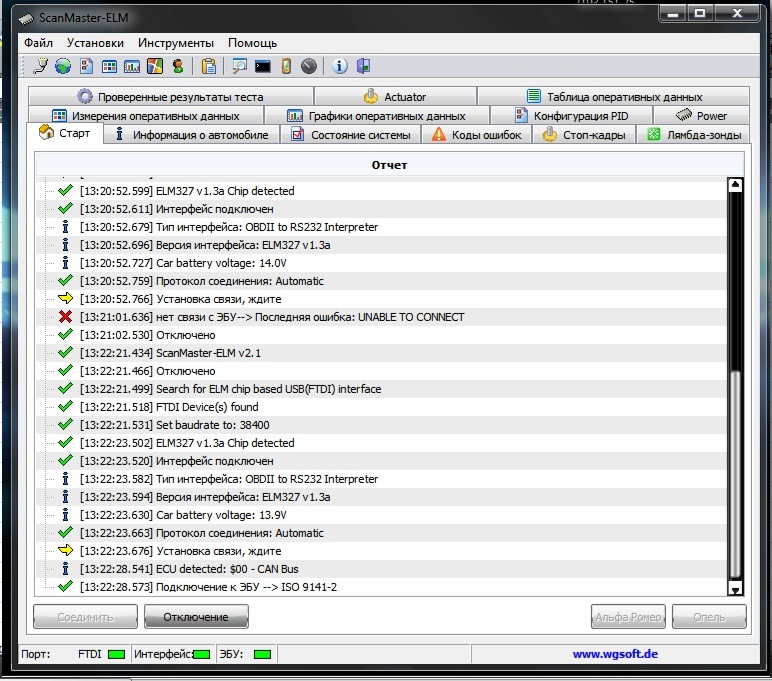The width and height of the screenshot is (772, 681).
Task: Switch to the Power tab
Action: 701,116
